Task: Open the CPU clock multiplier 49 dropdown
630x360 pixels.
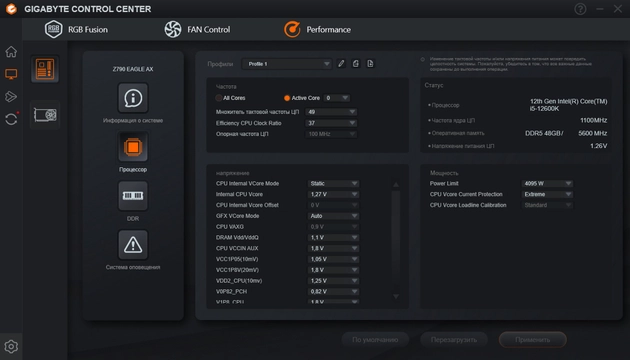Action: click(x=331, y=112)
